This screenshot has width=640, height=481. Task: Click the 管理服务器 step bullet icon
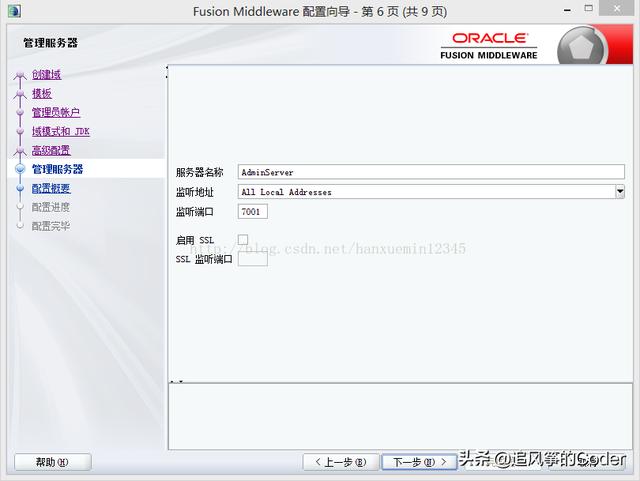tap(20, 169)
